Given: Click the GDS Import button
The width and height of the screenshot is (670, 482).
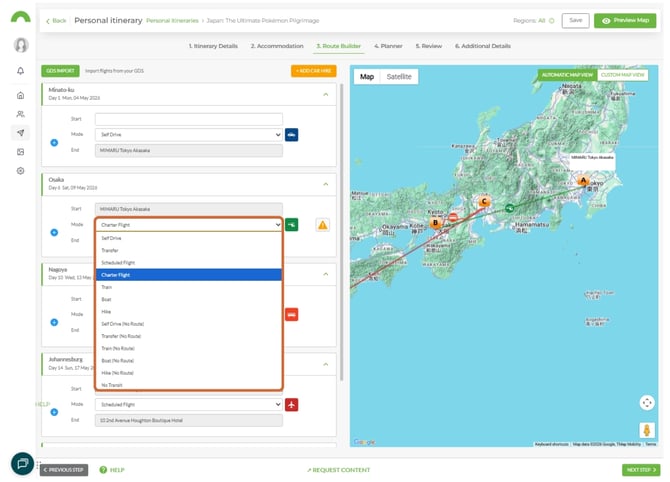Looking at the screenshot, I should [x=60, y=71].
